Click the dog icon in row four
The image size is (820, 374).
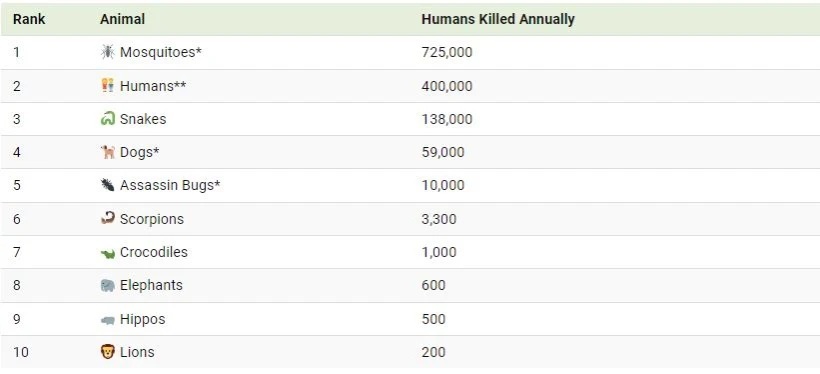108,152
